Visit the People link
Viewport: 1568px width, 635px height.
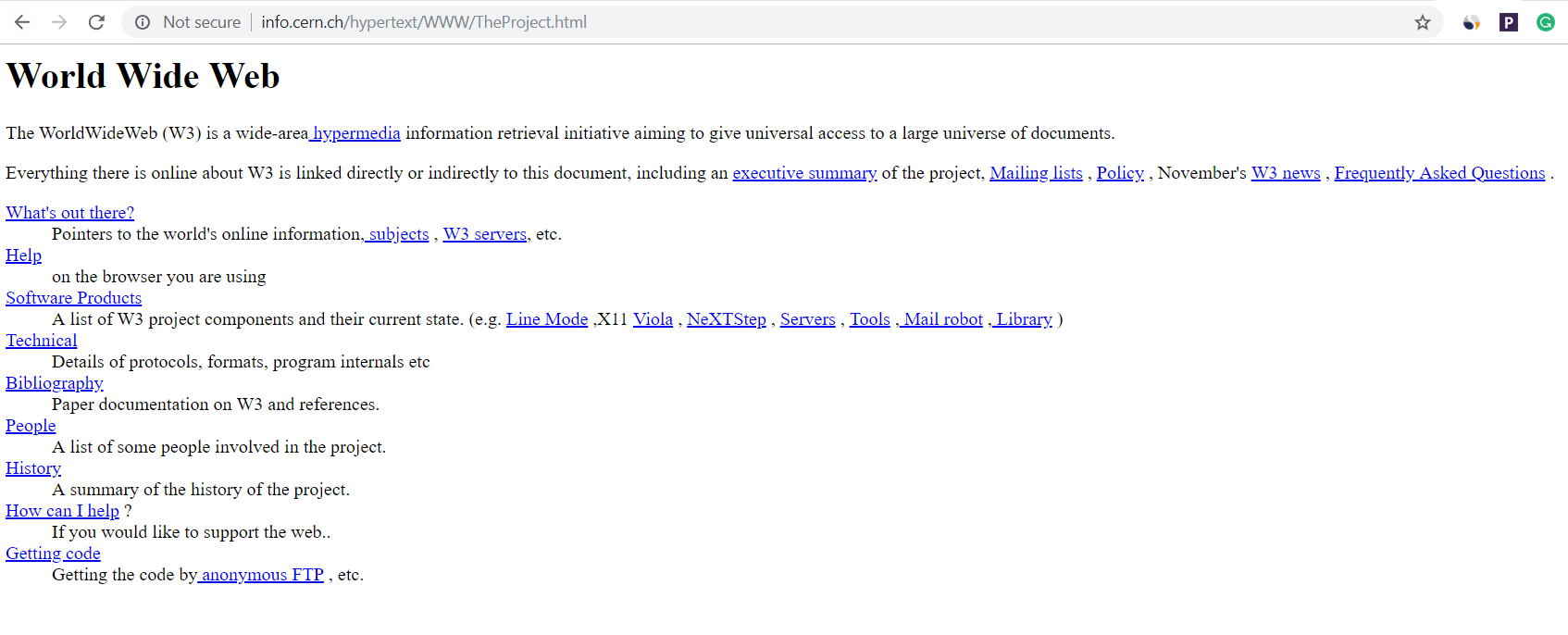tap(31, 426)
